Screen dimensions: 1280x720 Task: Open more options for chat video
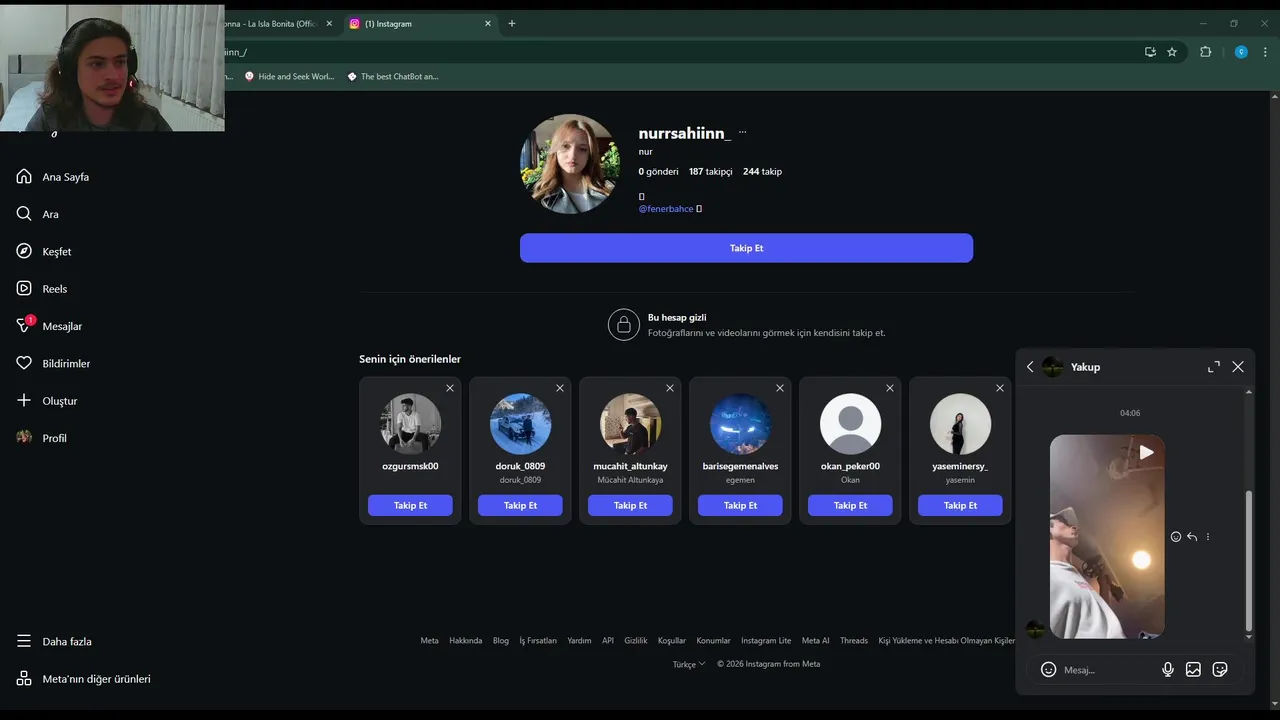[1208, 537]
